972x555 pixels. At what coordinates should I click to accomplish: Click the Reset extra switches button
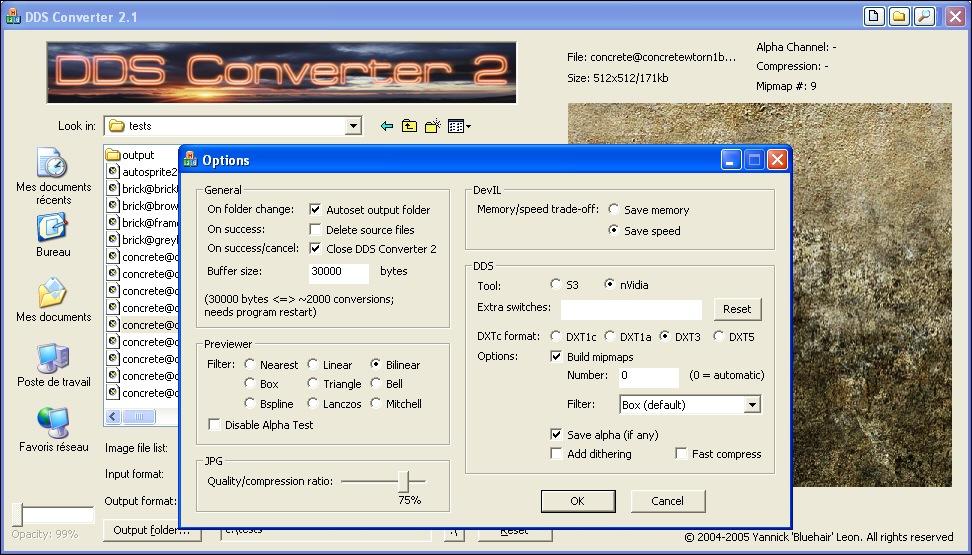[x=736, y=309]
